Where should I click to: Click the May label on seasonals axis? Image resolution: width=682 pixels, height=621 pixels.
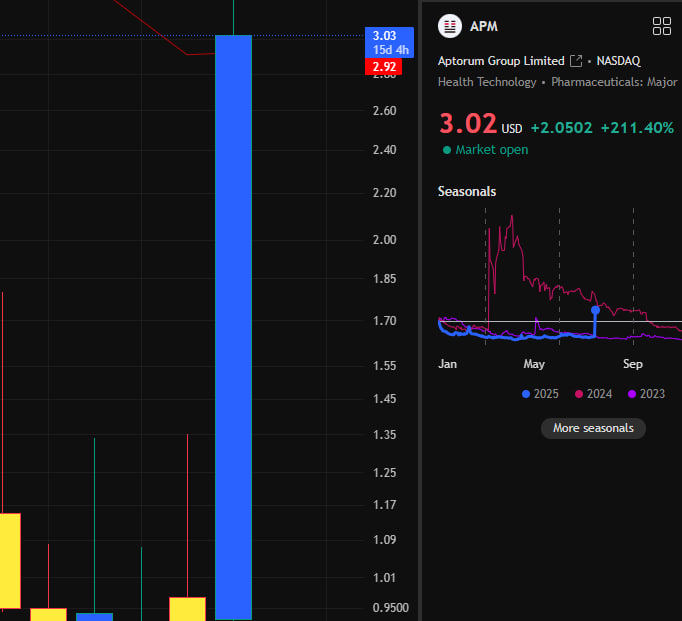click(x=534, y=364)
